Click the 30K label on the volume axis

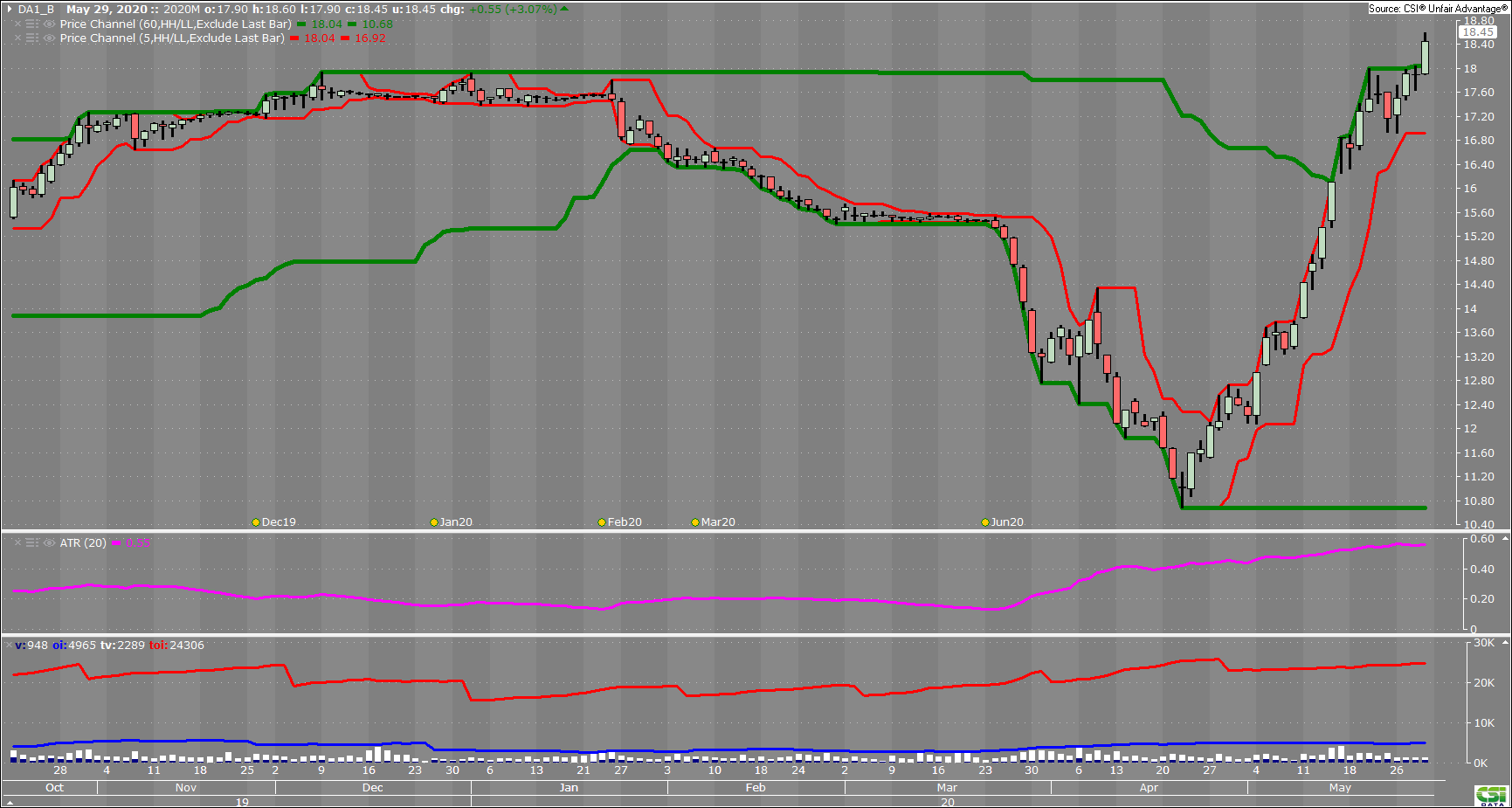(x=1484, y=643)
